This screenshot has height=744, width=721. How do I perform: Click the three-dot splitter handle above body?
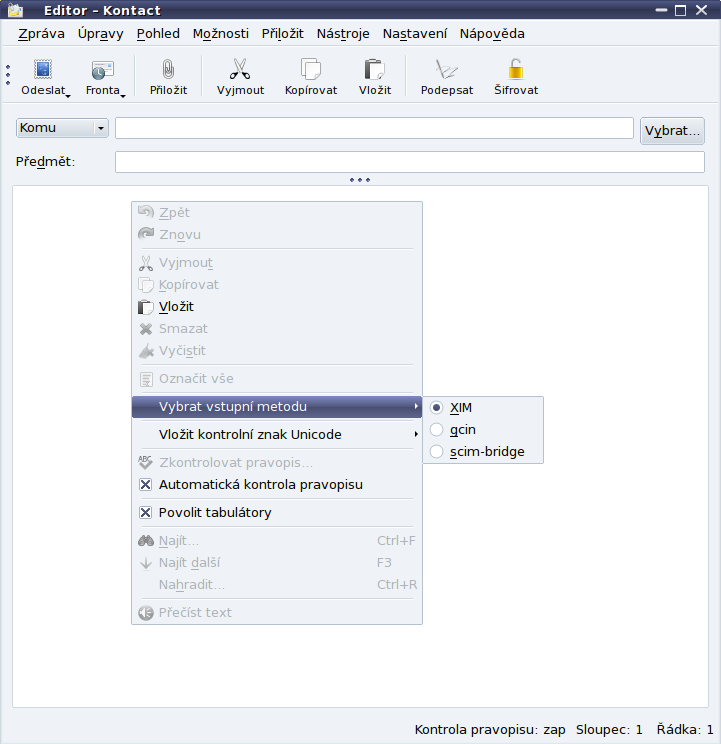click(x=360, y=180)
